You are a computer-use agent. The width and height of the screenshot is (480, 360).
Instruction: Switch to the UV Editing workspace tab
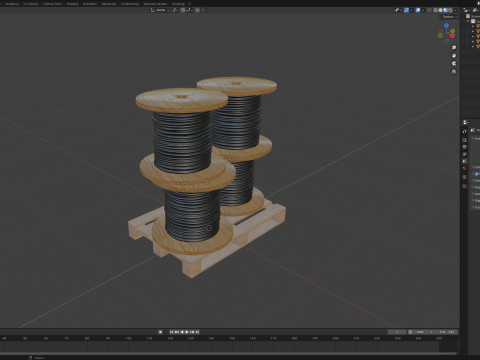[x=31, y=4]
